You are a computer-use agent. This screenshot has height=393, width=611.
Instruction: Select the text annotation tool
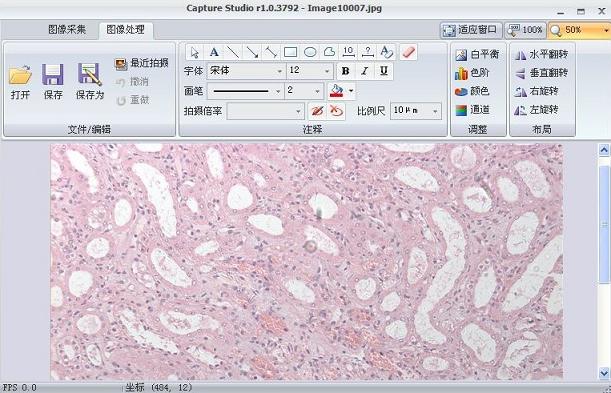coord(214,52)
